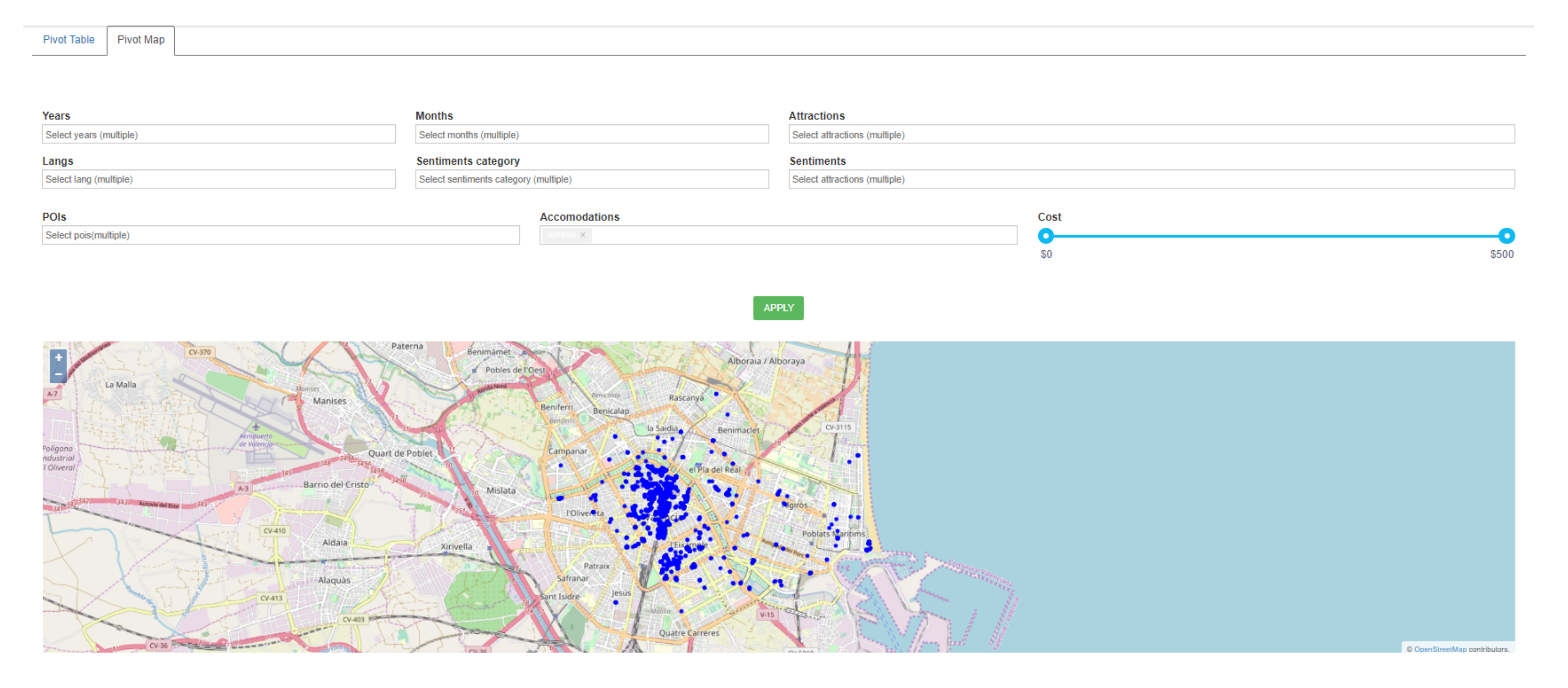Open the Years multi-select dropdown
The height and width of the screenshot is (688, 1568).
219,135
